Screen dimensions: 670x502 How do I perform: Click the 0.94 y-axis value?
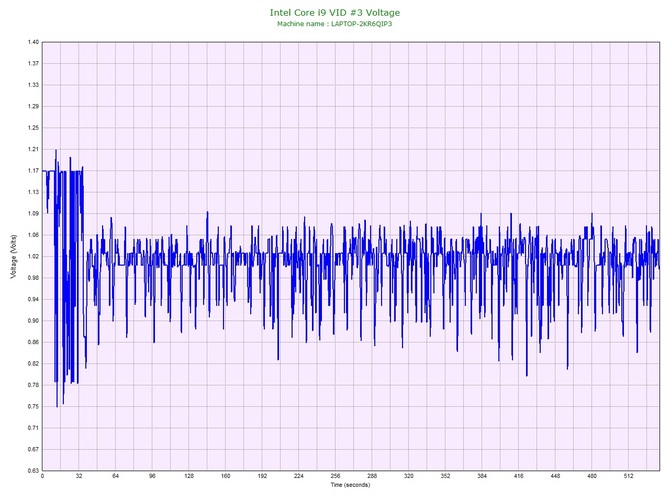click(33, 299)
